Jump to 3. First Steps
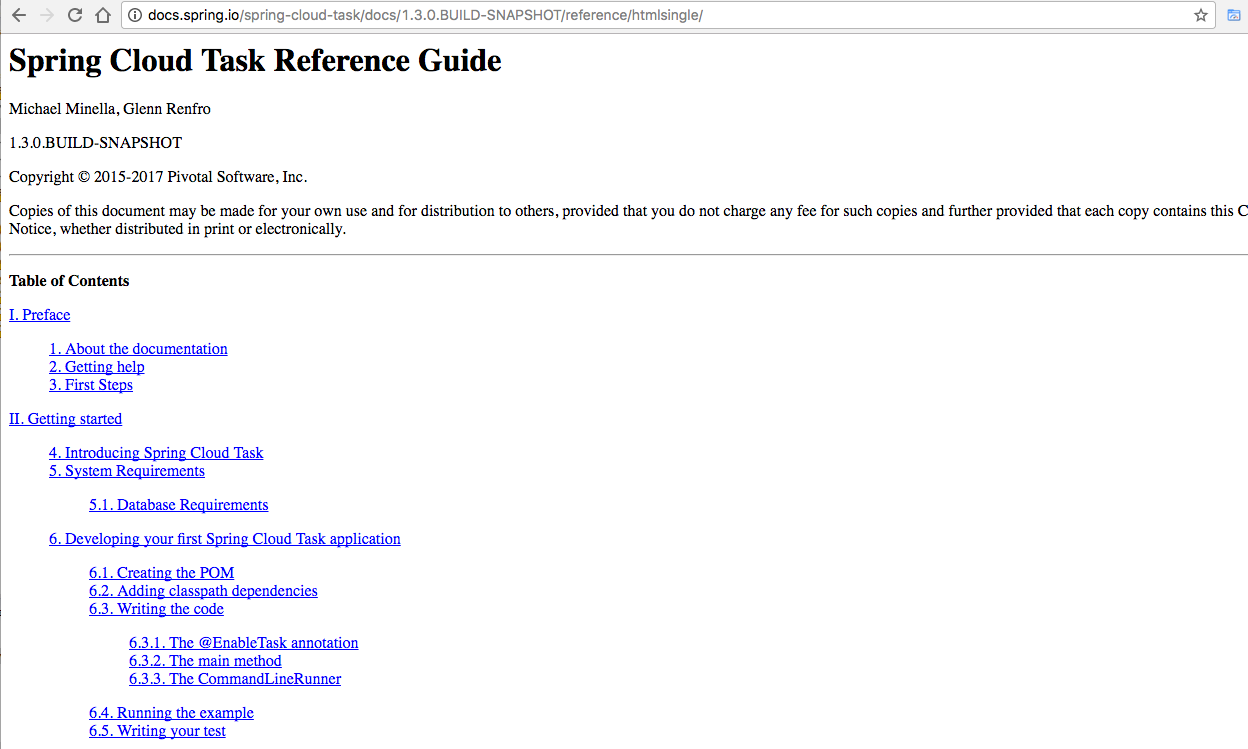 (91, 385)
